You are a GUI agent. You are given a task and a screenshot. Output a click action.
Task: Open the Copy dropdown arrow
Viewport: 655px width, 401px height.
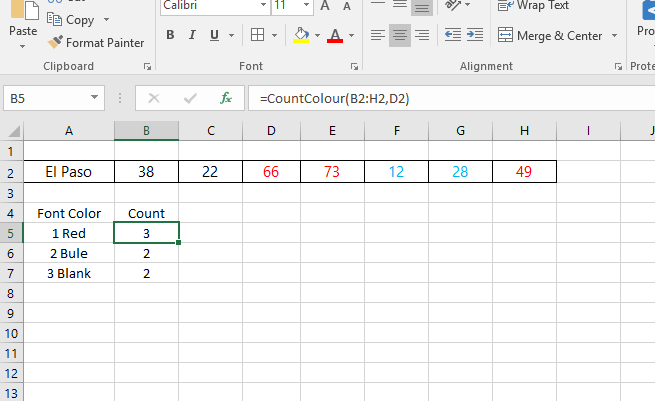pyautogui.click(x=107, y=20)
